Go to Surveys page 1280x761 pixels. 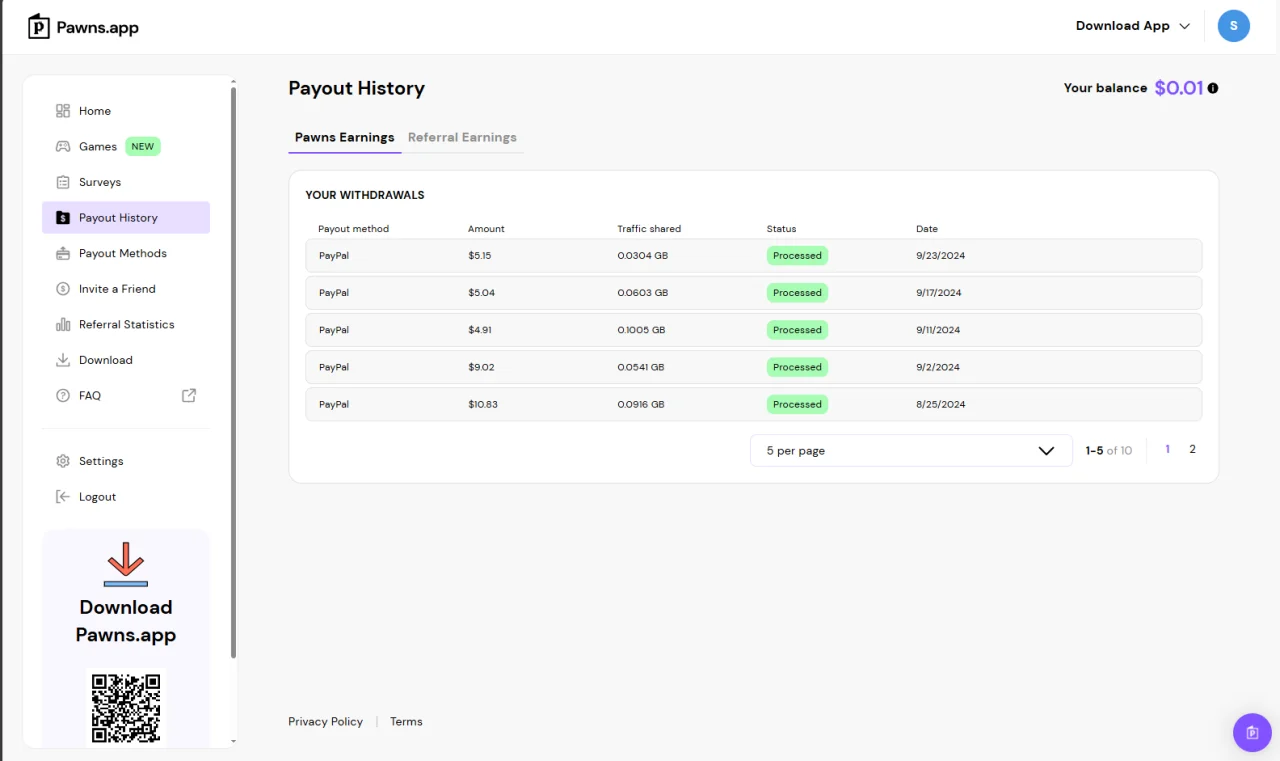click(x=100, y=182)
